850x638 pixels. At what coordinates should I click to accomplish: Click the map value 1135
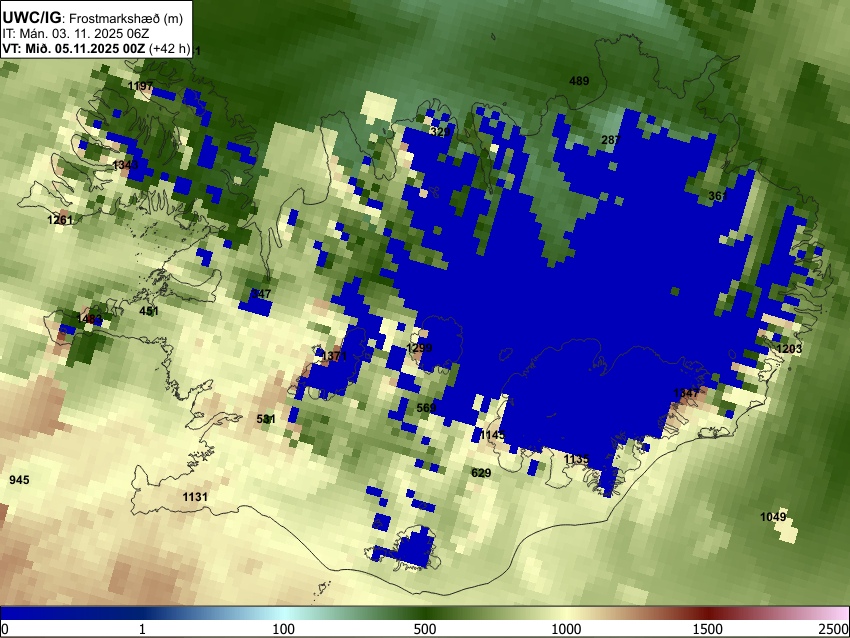[576, 459]
